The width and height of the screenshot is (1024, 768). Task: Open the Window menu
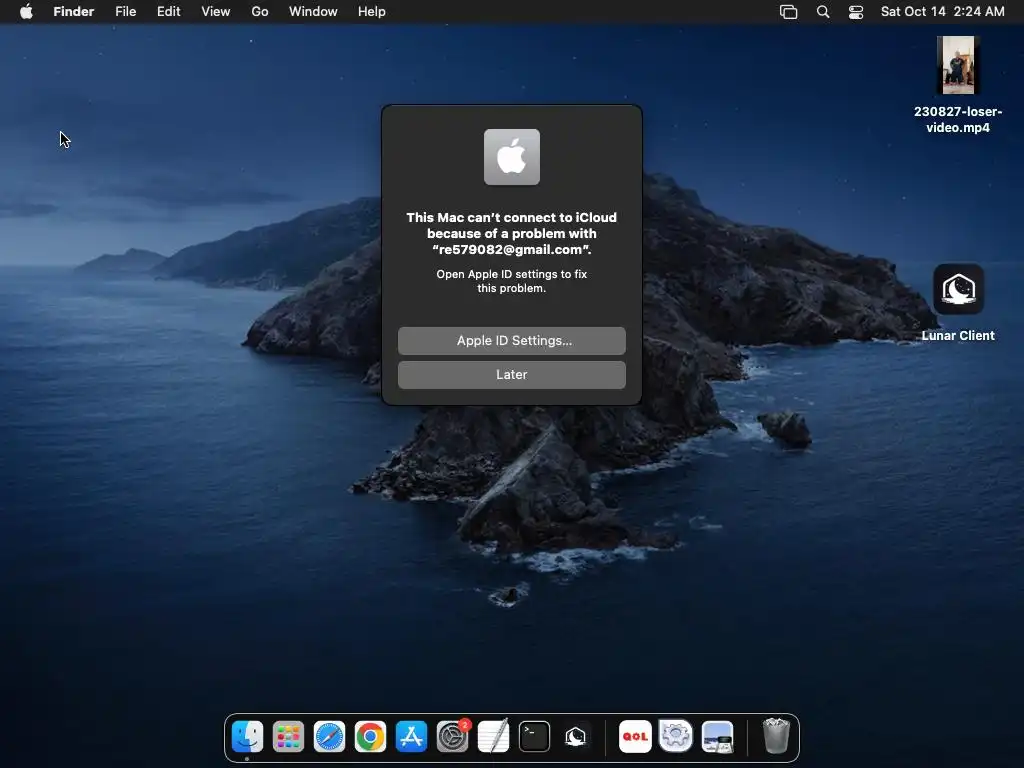point(313,12)
